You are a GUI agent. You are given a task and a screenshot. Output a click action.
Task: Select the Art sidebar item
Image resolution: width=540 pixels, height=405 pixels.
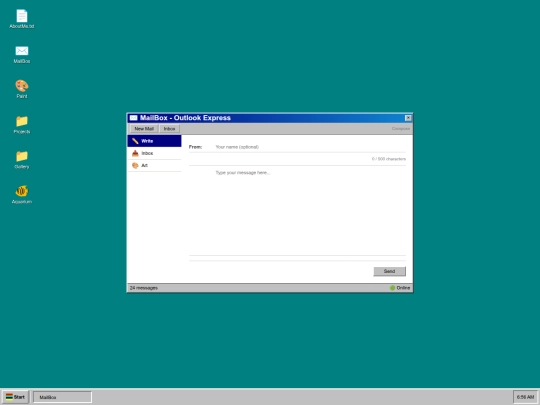coord(154,166)
